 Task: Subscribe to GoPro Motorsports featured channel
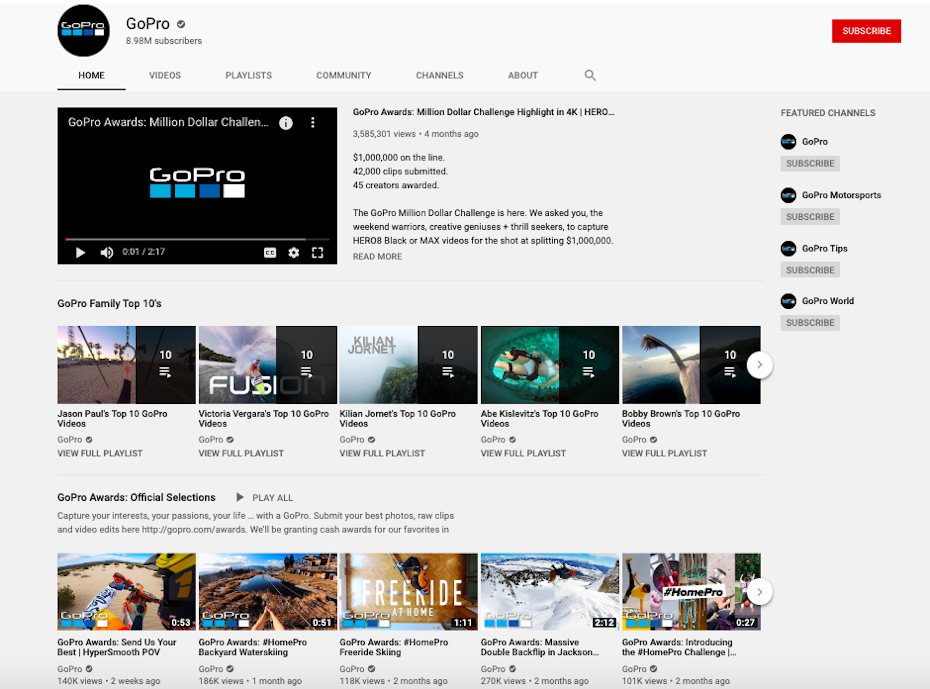click(810, 217)
